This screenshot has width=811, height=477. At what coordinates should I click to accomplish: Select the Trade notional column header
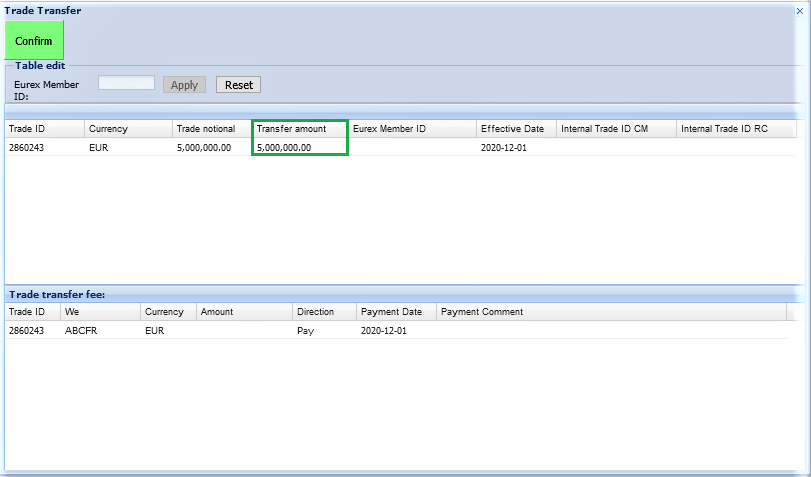pos(210,129)
